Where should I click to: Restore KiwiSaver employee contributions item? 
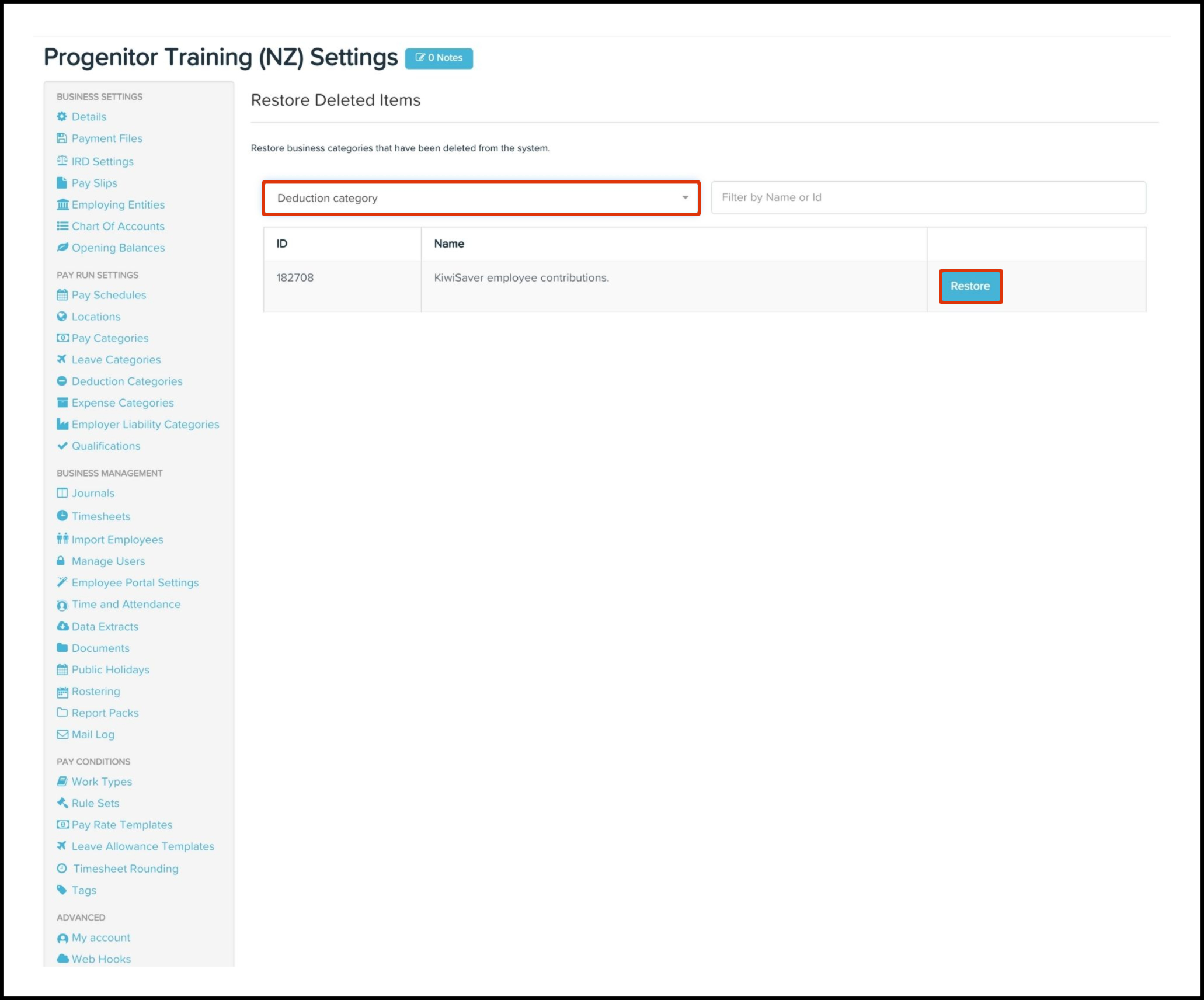[970, 286]
